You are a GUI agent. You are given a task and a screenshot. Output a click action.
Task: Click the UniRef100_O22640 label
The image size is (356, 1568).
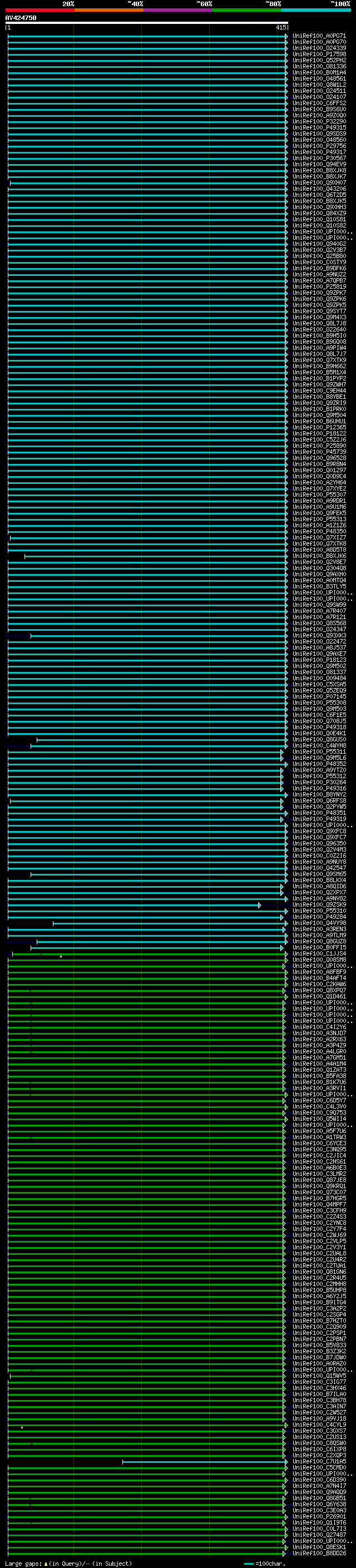coord(319,329)
